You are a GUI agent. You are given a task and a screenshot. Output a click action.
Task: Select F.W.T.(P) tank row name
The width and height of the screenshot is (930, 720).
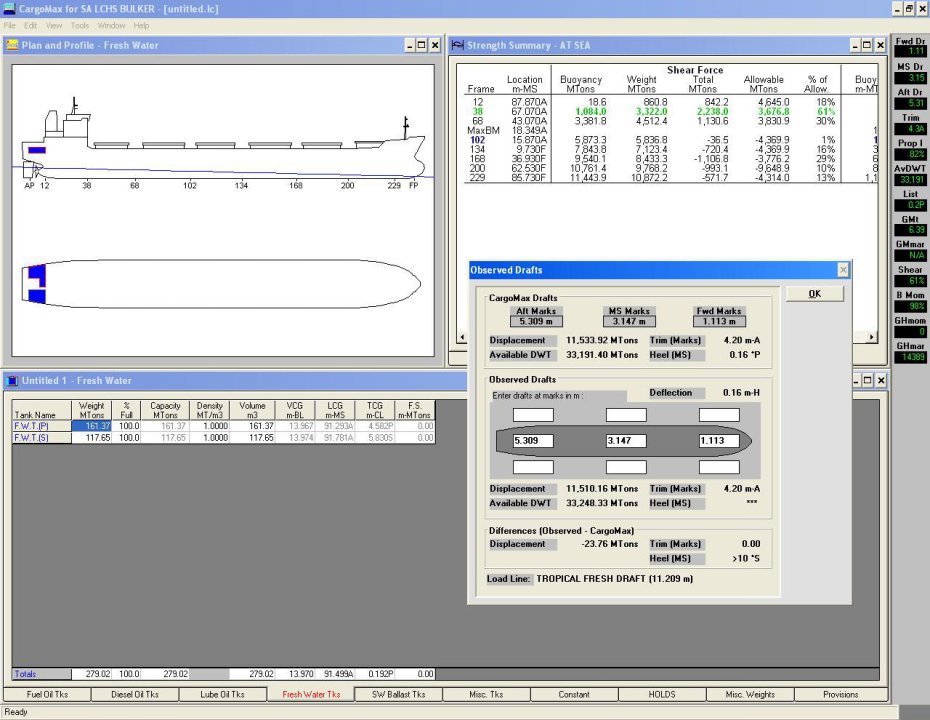pos(42,426)
